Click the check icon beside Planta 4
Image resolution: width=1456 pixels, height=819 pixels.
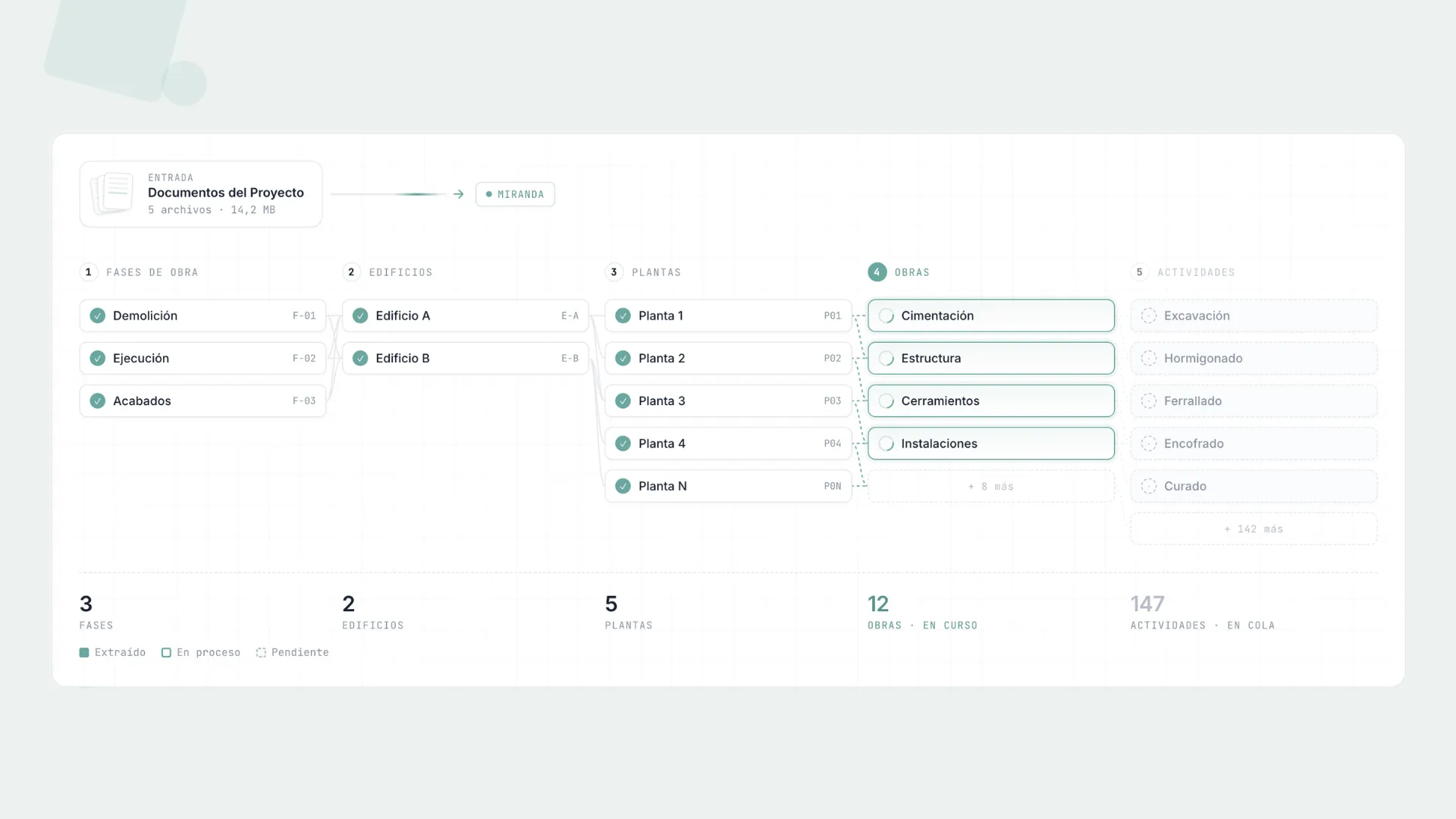(623, 444)
